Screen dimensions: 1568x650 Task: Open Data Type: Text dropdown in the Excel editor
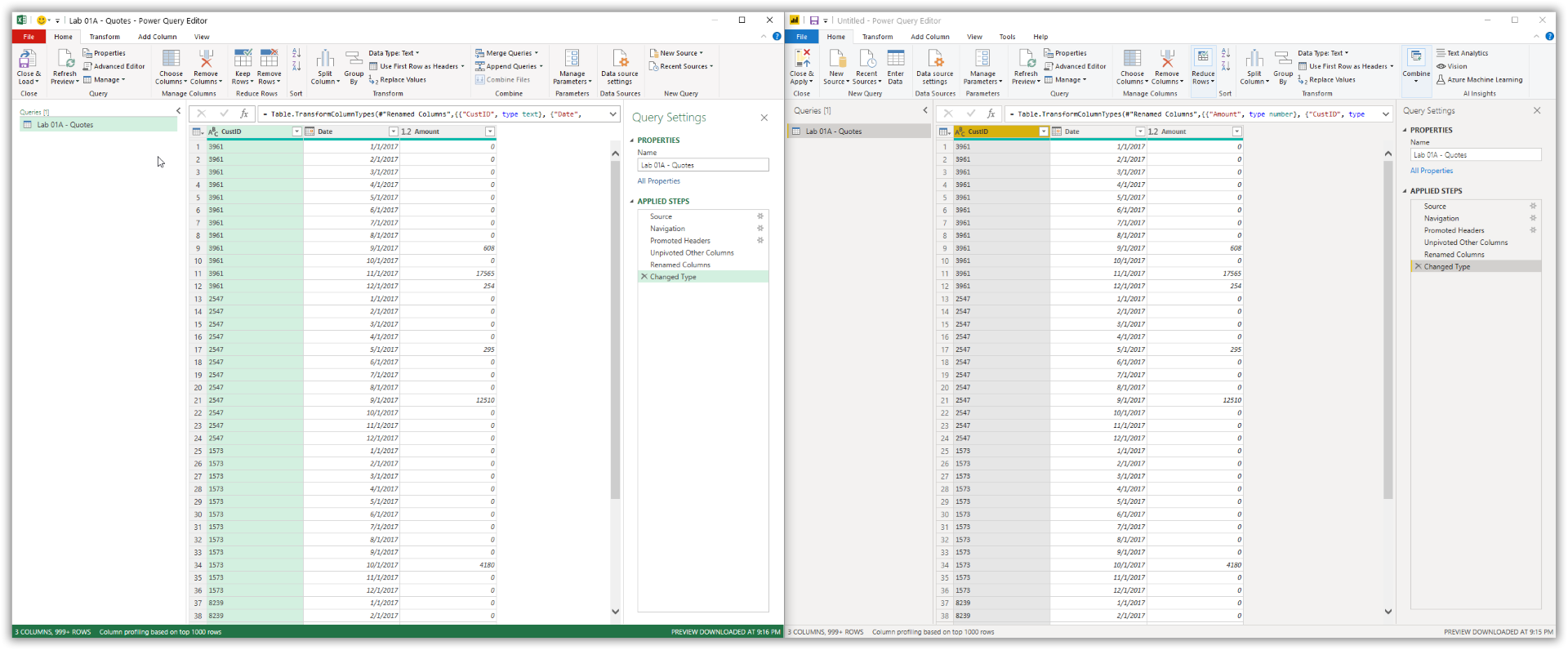point(394,53)
